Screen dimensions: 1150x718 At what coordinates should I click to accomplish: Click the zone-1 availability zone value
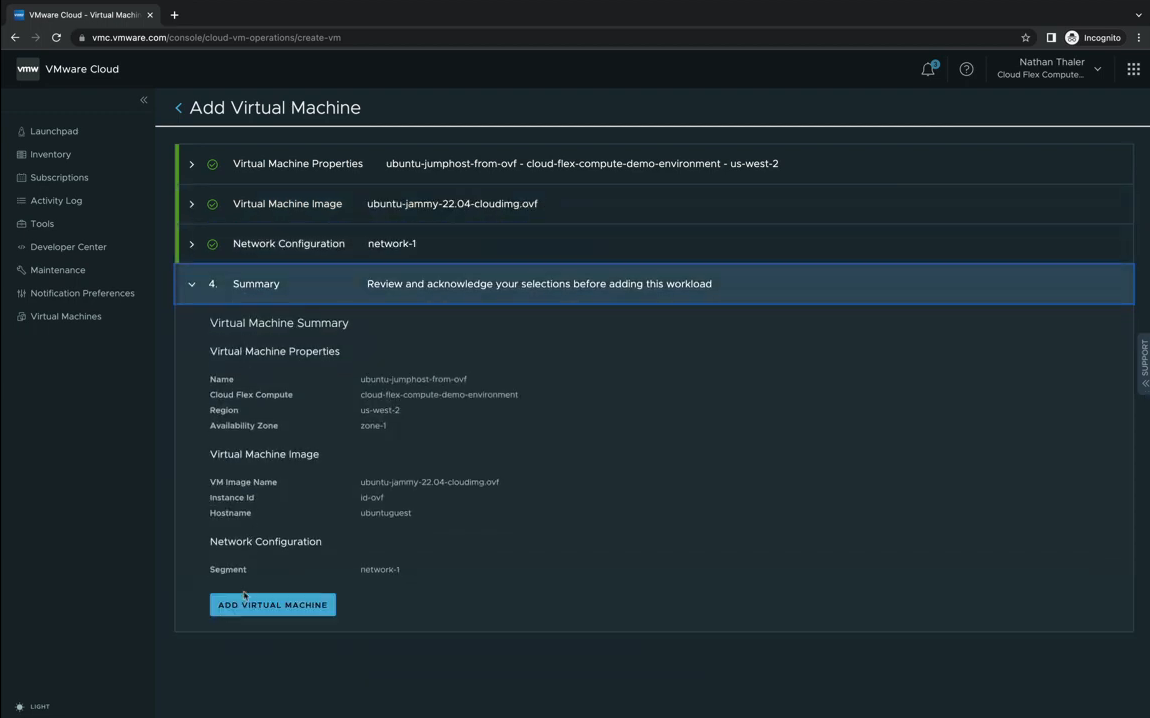pos(373,426)
